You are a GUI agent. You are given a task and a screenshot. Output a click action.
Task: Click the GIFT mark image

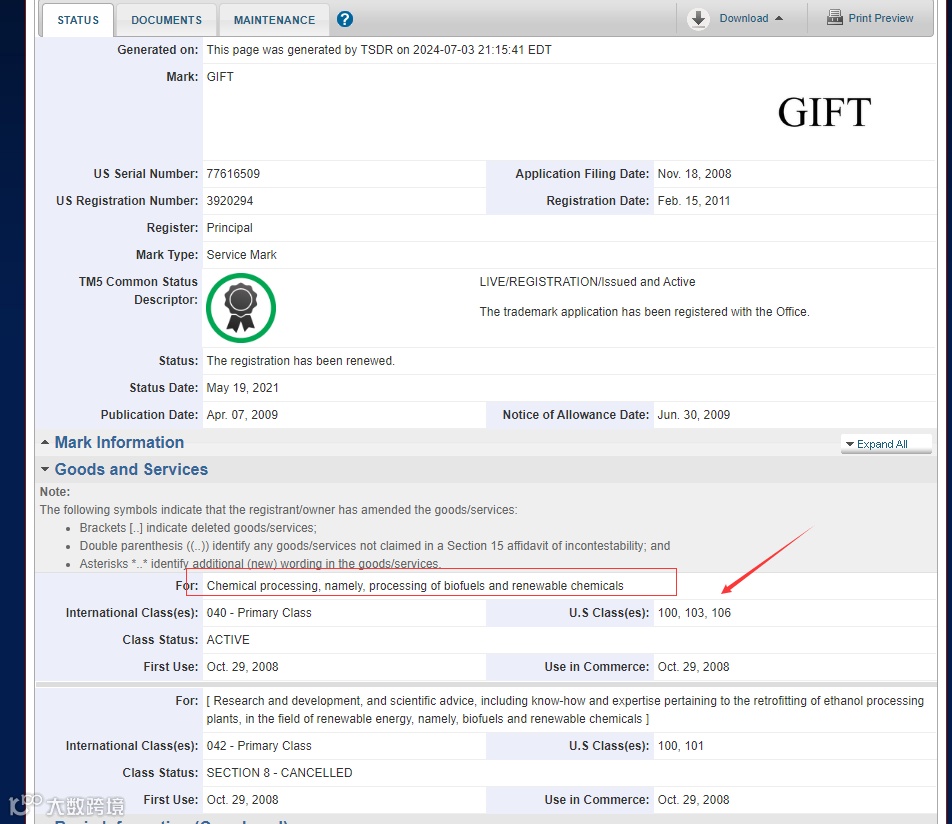point(824,112)
